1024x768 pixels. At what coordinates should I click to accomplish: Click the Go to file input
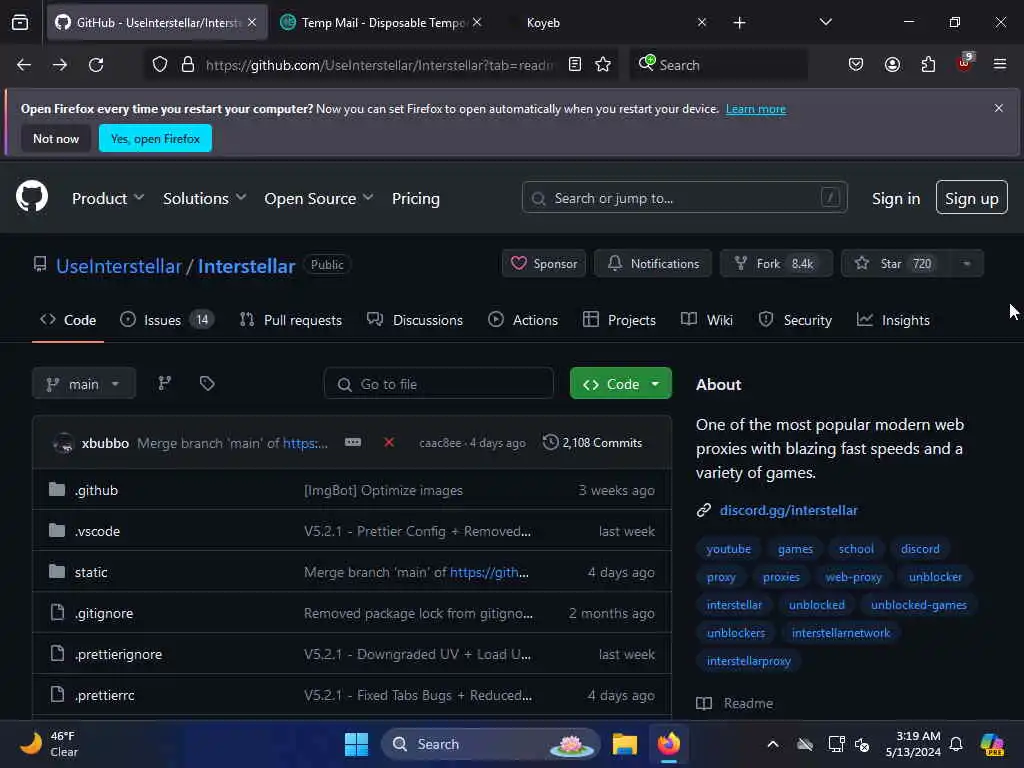[x=438, y=383]
